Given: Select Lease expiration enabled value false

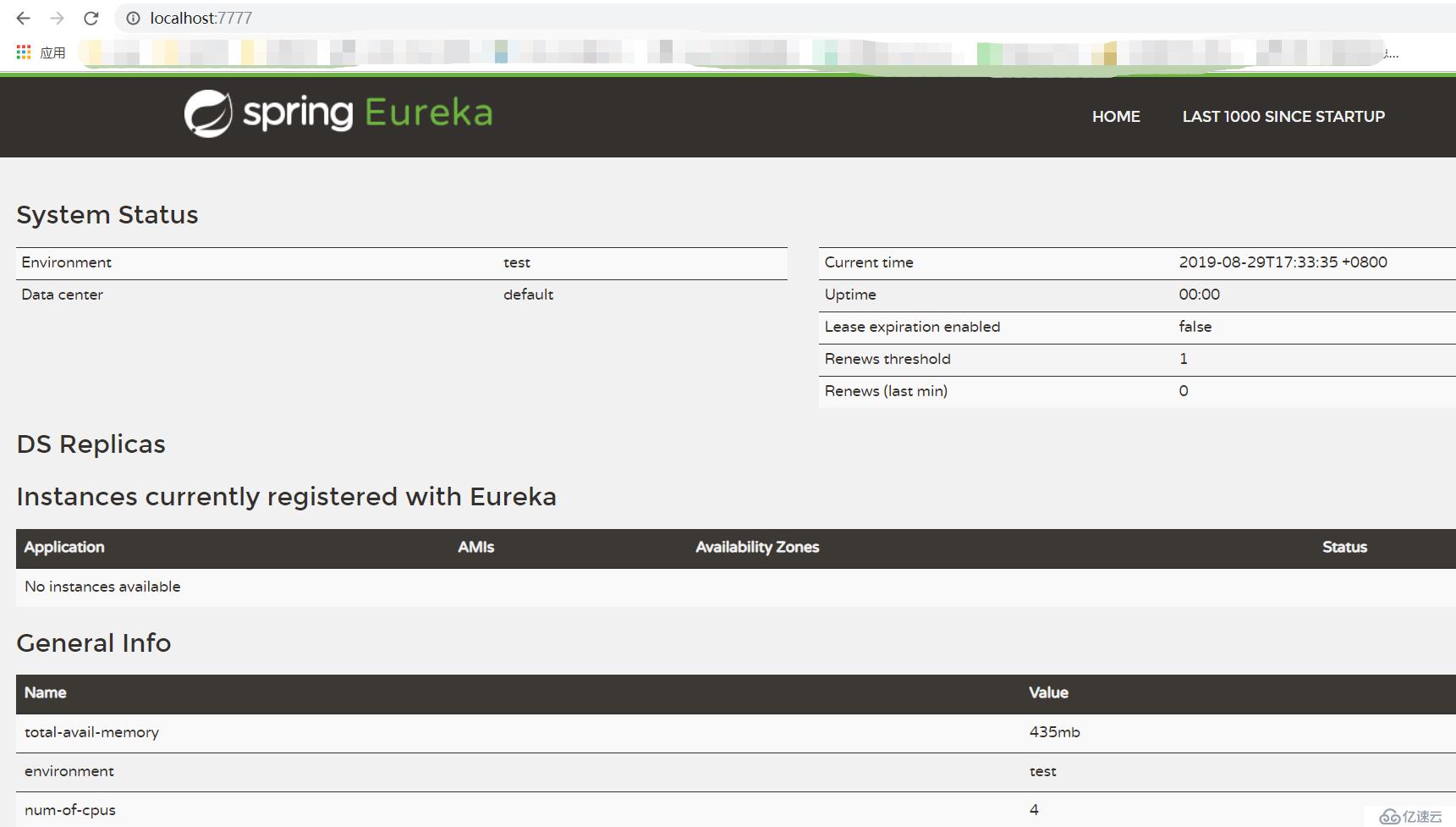Looking at the screenshot, I should click(x=1195, y=327).
